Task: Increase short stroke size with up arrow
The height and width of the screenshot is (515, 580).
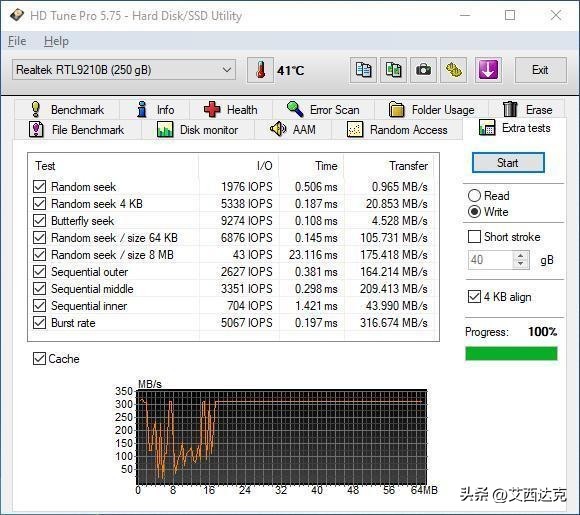Action: click(x=521, y=256)
